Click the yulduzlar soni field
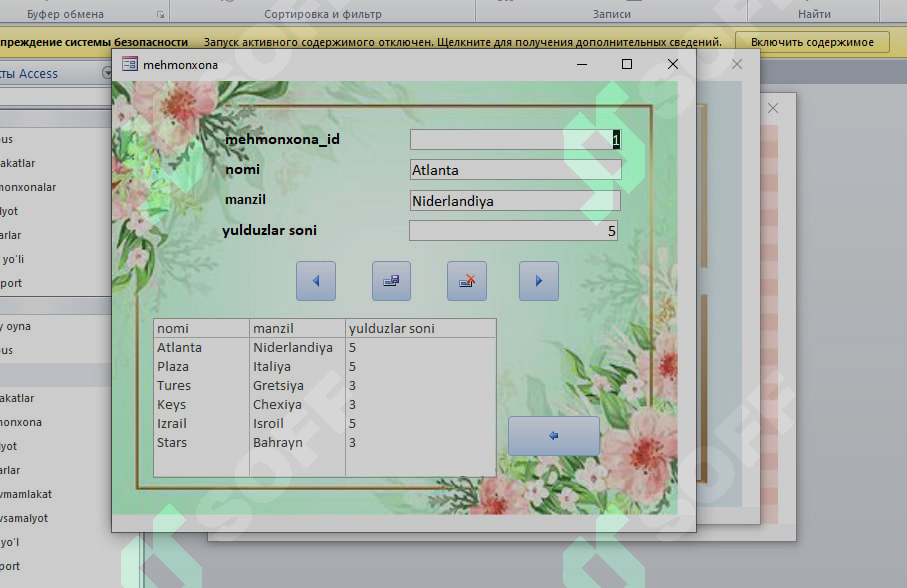 (514, 231)
